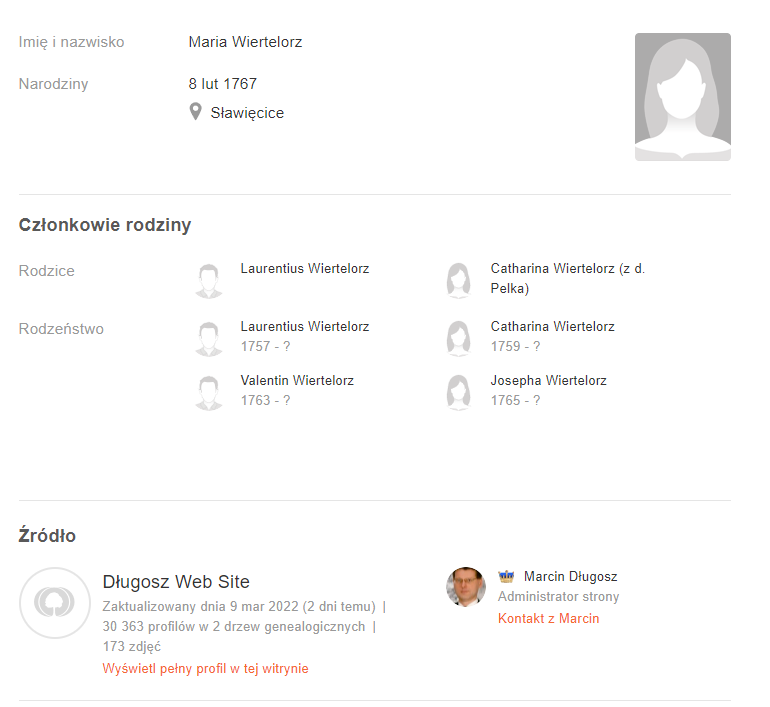Click father Laurentius Wiertelorz's avatar icon
770x707 pixels.
point(209,281)
